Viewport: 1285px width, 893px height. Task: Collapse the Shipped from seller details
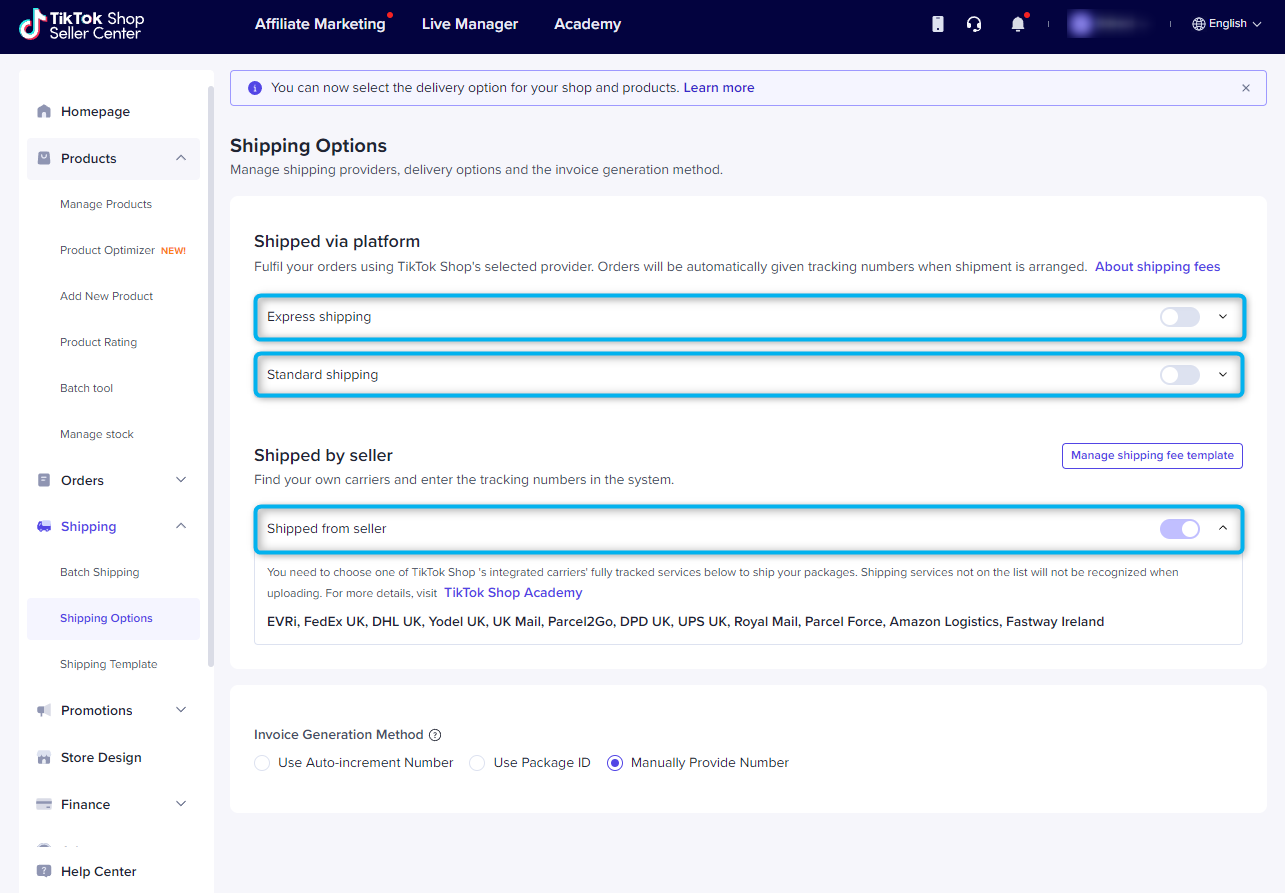(1223, 529)
